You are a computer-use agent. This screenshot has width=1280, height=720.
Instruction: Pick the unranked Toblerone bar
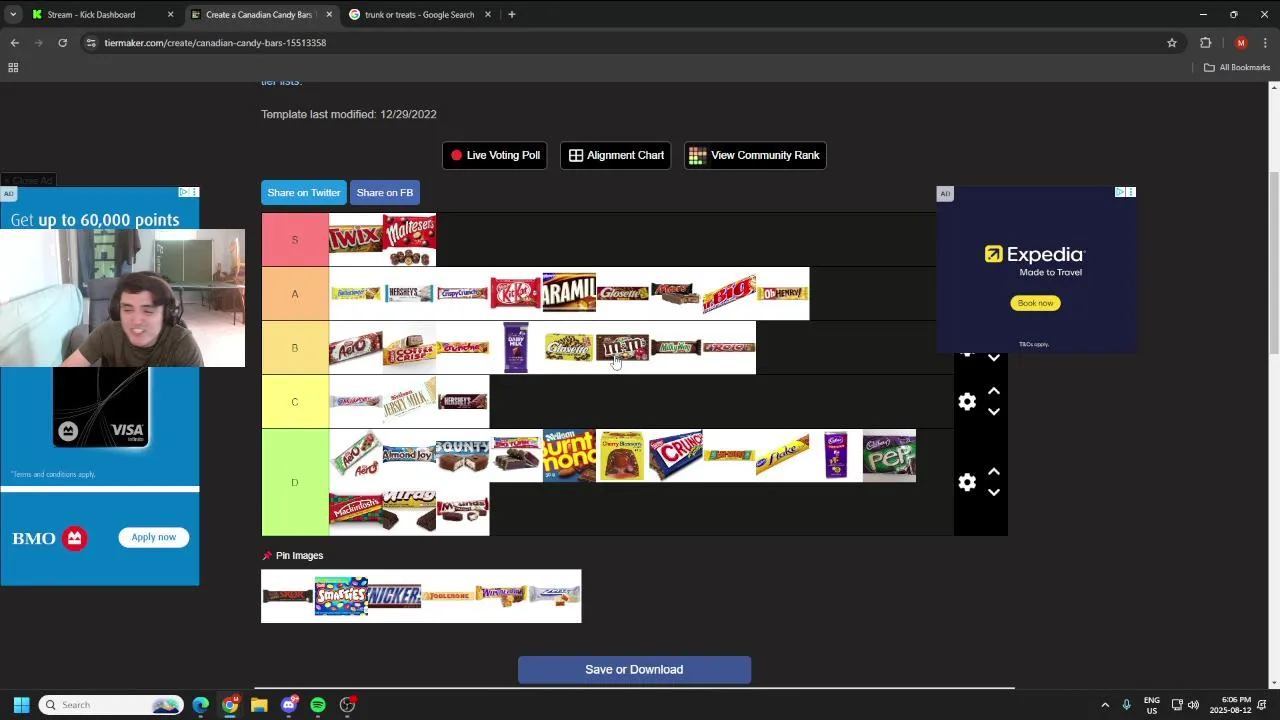click(x=447, y=596)
